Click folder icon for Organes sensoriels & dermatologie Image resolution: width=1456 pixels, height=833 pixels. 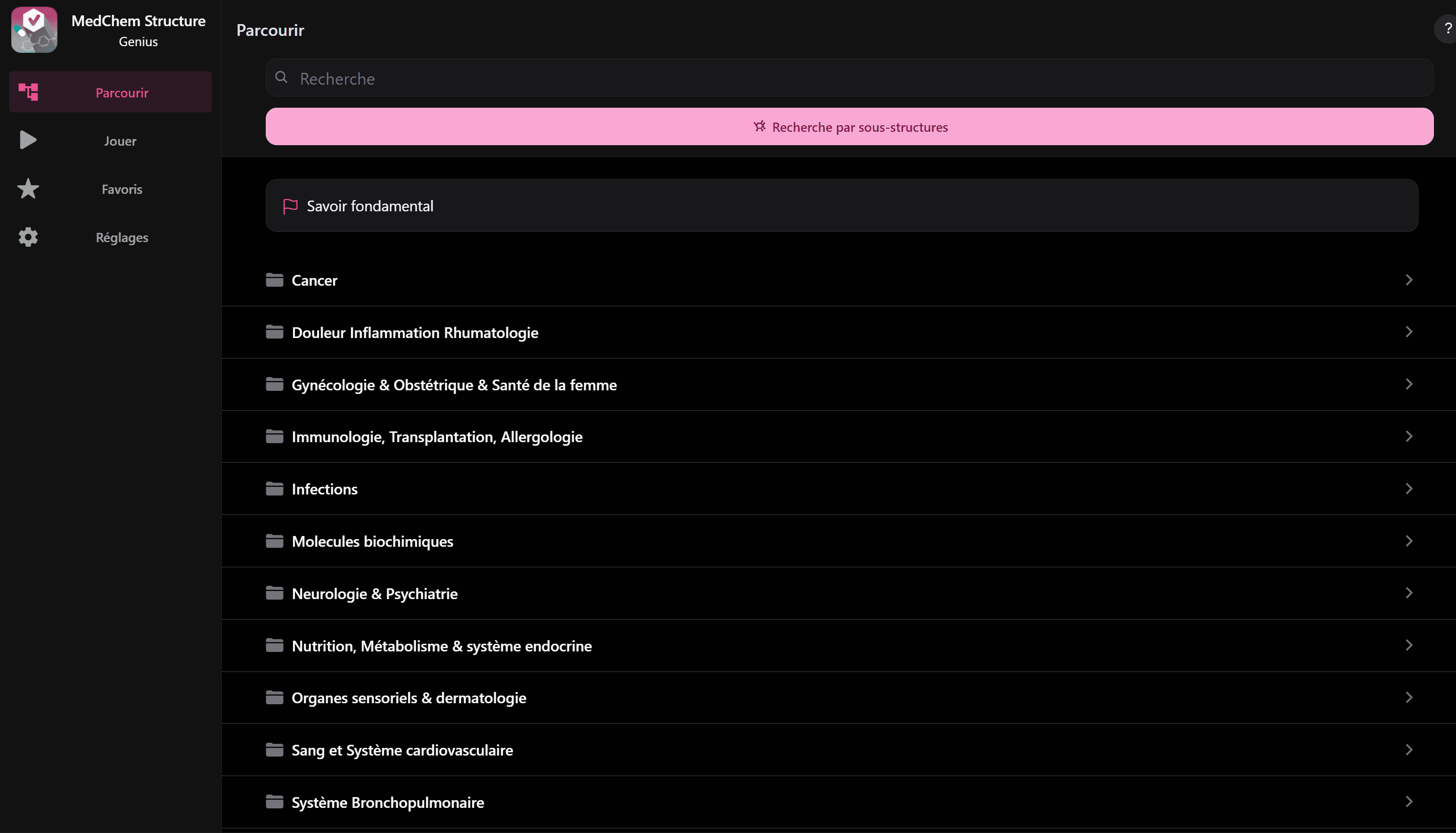coord(274,698)
